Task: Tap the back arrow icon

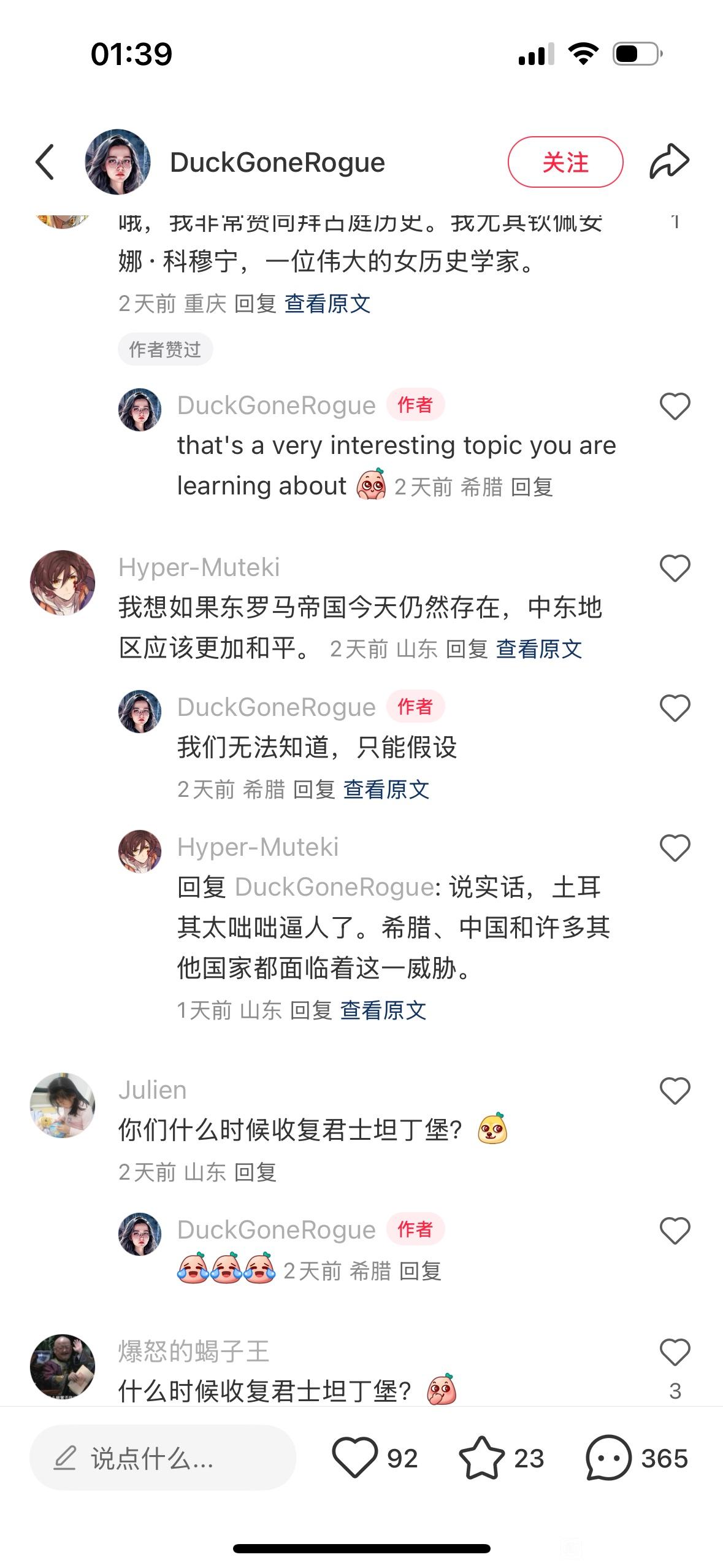Action: 45,162
